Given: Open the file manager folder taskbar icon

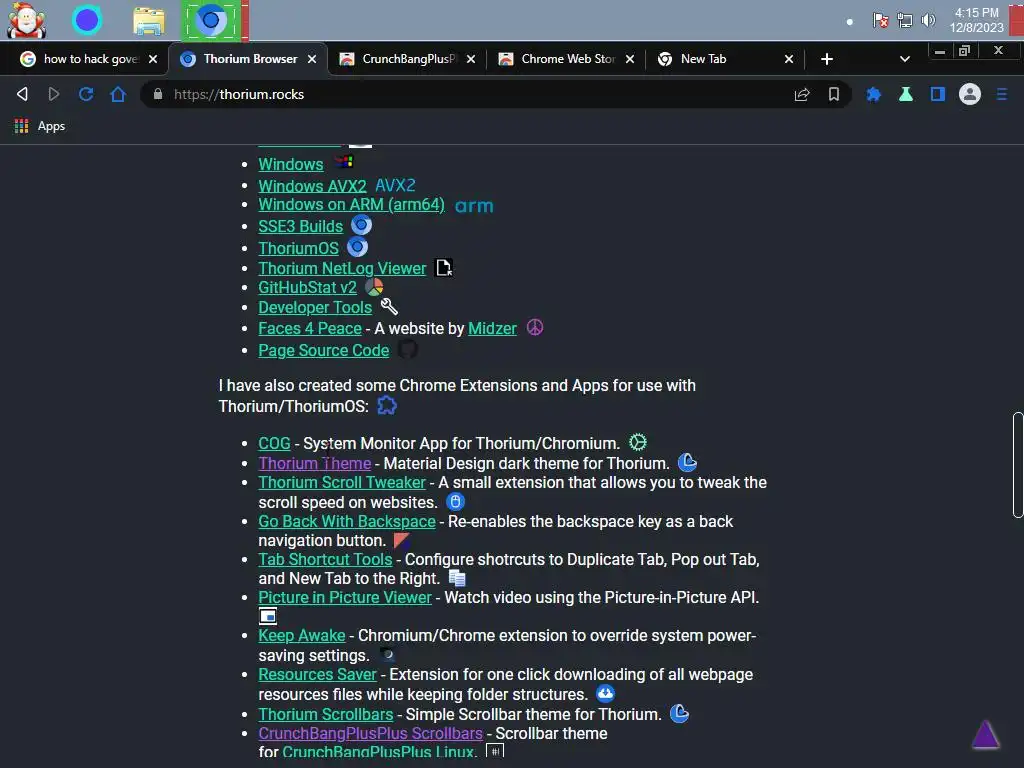Looking at the screenshot, I should [149, 21].
